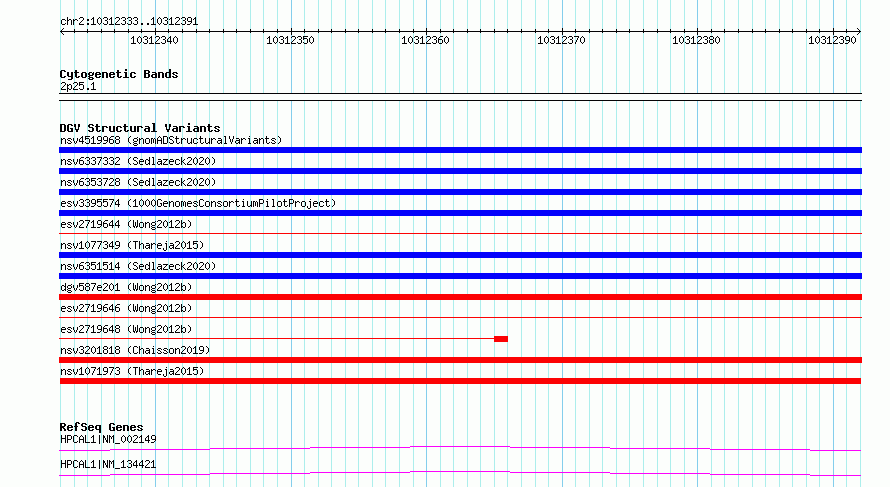Click the small red block of esv2719648
The image size is (890, 487).
point(501,339)
